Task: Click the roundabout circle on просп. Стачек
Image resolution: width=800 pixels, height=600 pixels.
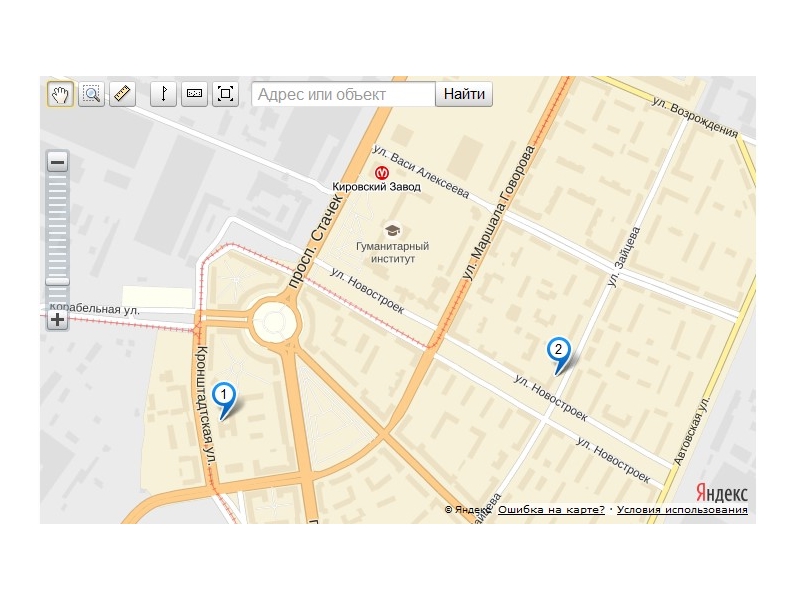Action: (x=274, y=321)
